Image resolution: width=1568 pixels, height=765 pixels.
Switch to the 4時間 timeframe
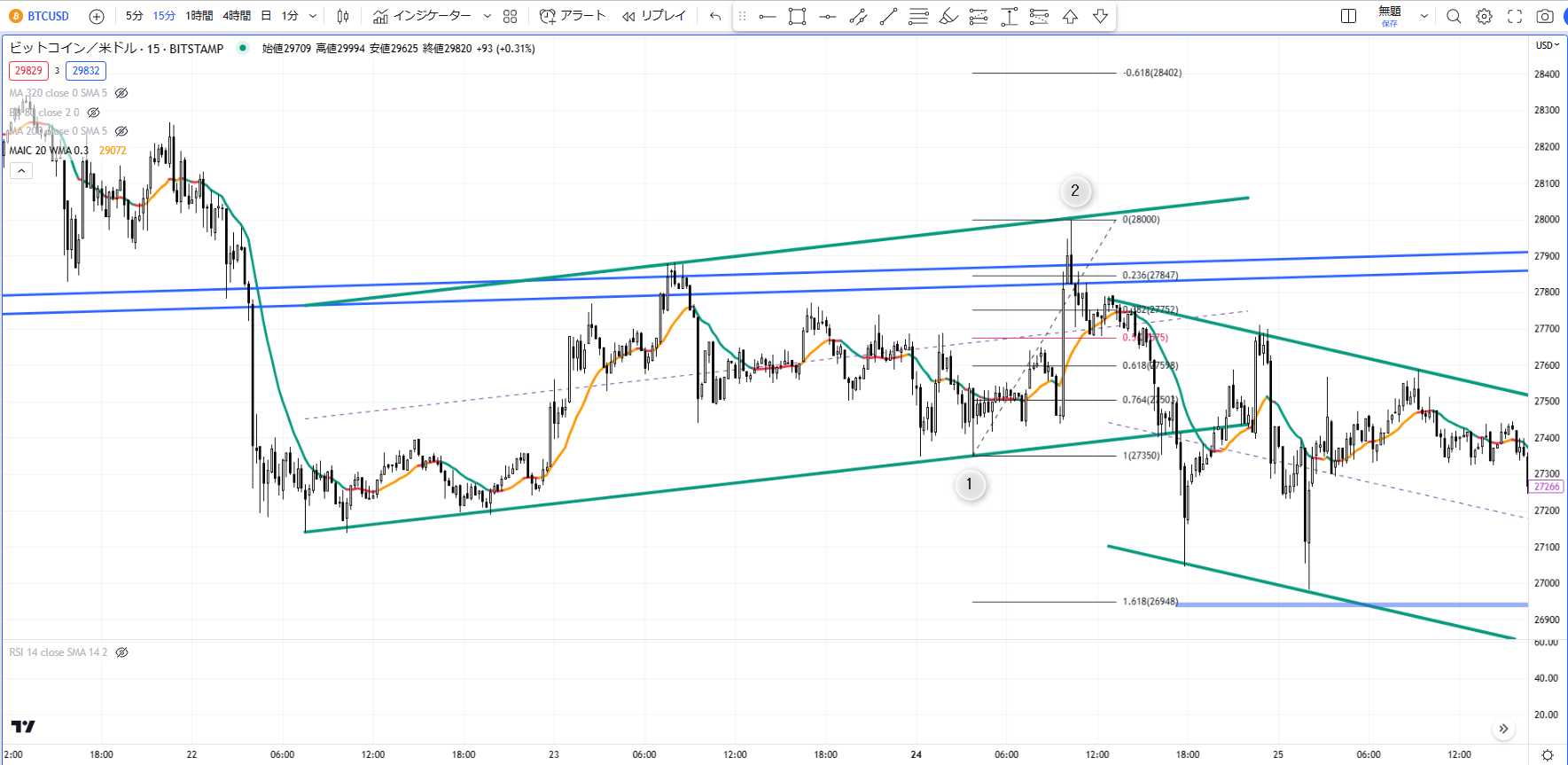coord(237,16)
